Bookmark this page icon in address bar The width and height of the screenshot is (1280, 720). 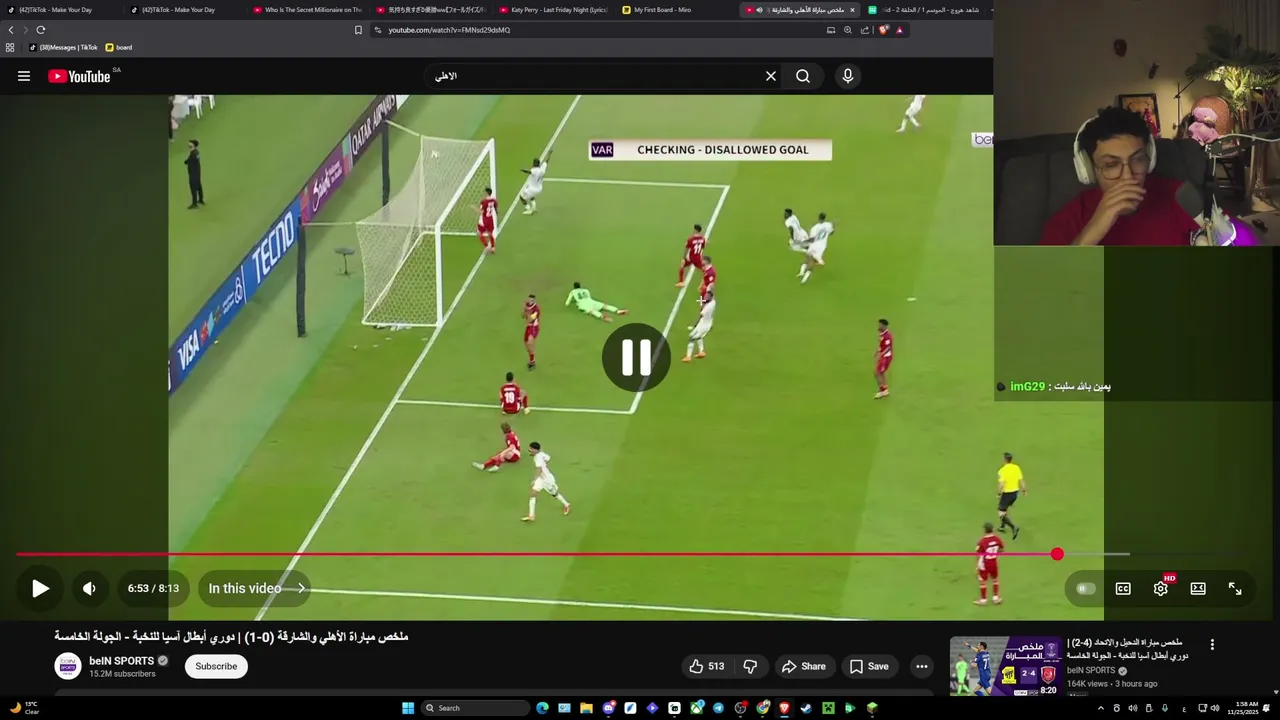tap(358, 30)
